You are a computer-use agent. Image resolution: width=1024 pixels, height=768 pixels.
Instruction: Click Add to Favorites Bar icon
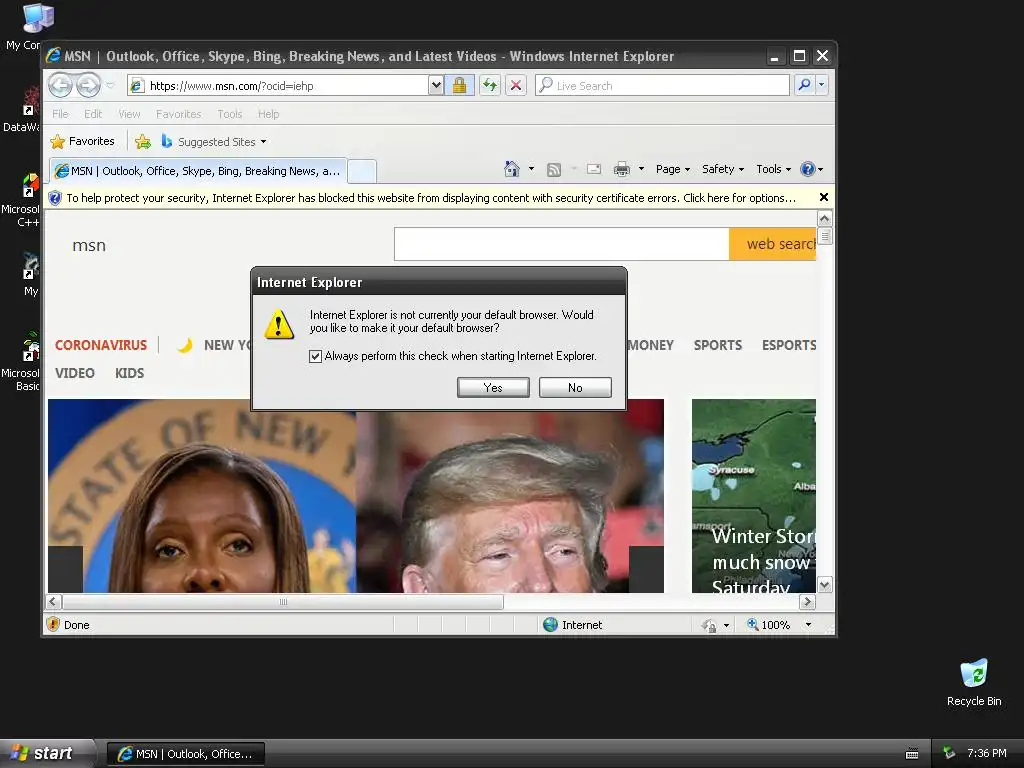143,141
